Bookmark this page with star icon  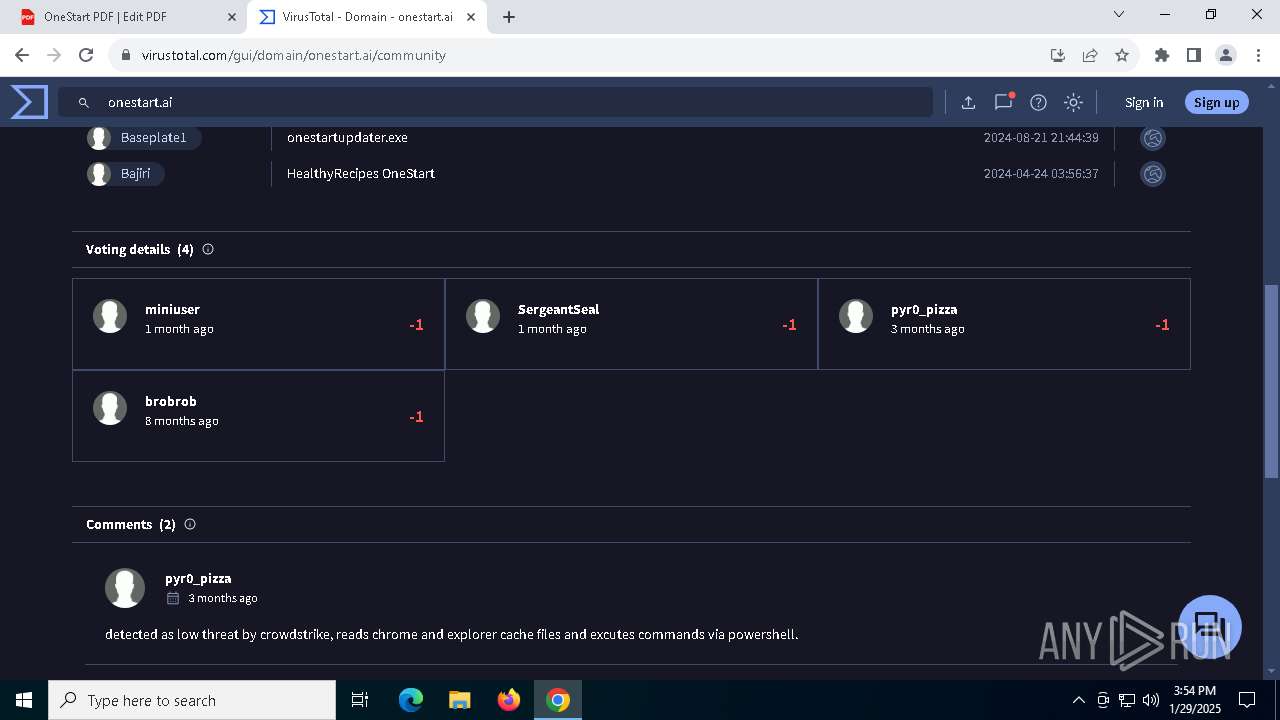(1122, 55)
